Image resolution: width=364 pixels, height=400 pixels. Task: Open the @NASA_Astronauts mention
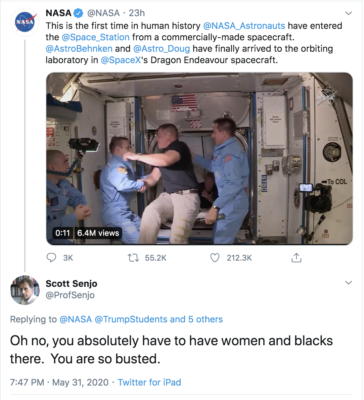[244, 26]
